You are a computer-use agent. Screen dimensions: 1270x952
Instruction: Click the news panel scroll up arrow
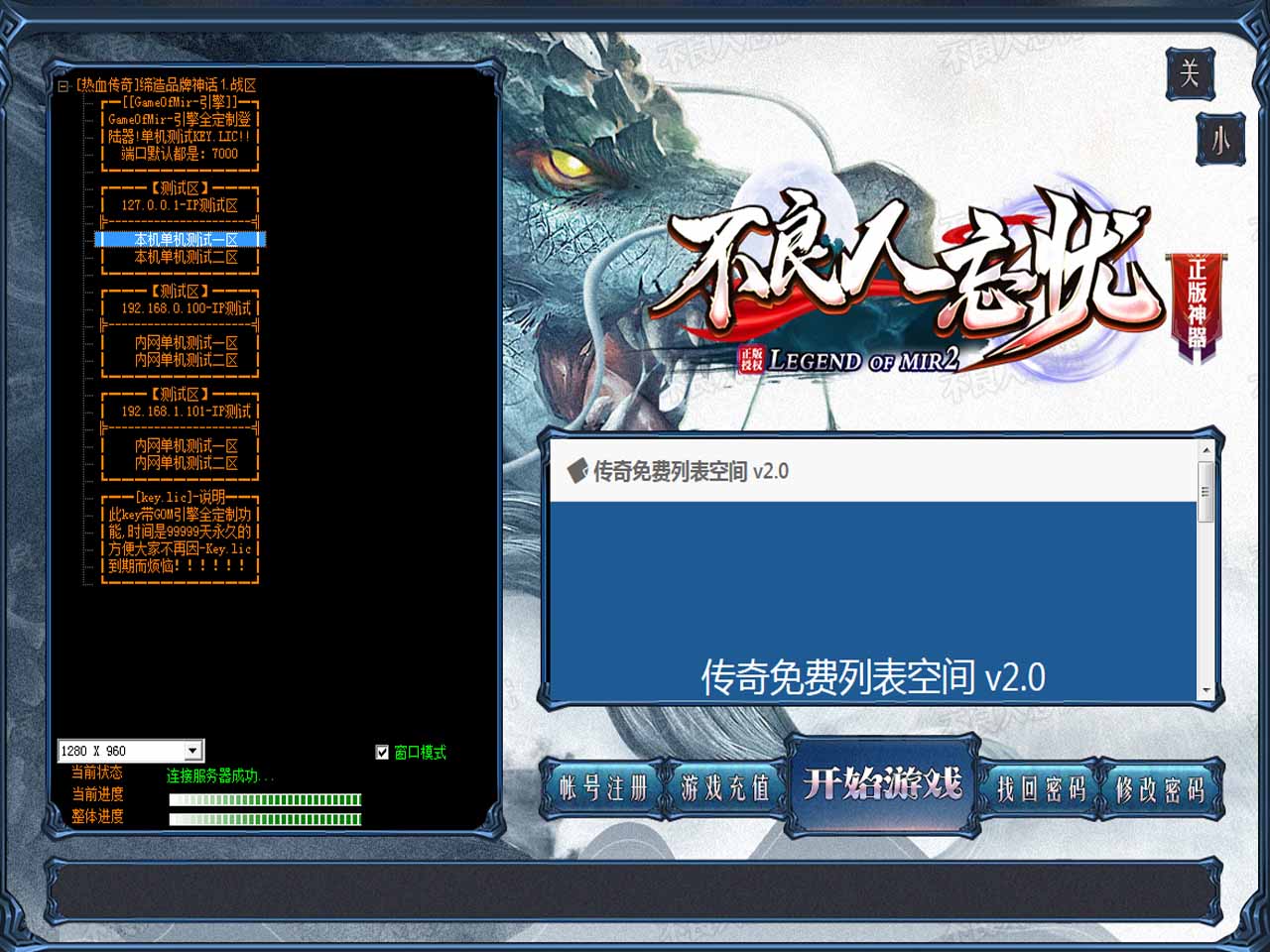coord(1206,450)
